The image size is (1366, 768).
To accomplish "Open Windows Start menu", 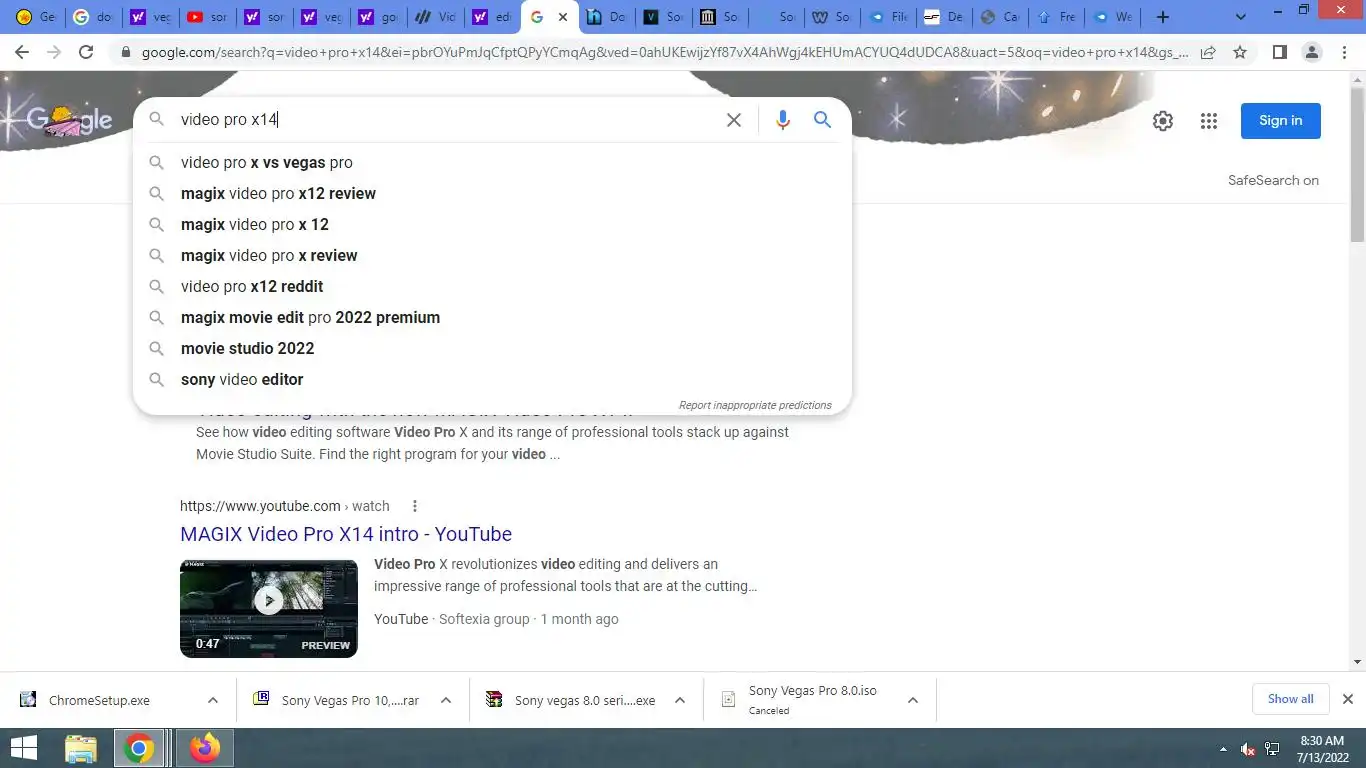I will point(23,748).
